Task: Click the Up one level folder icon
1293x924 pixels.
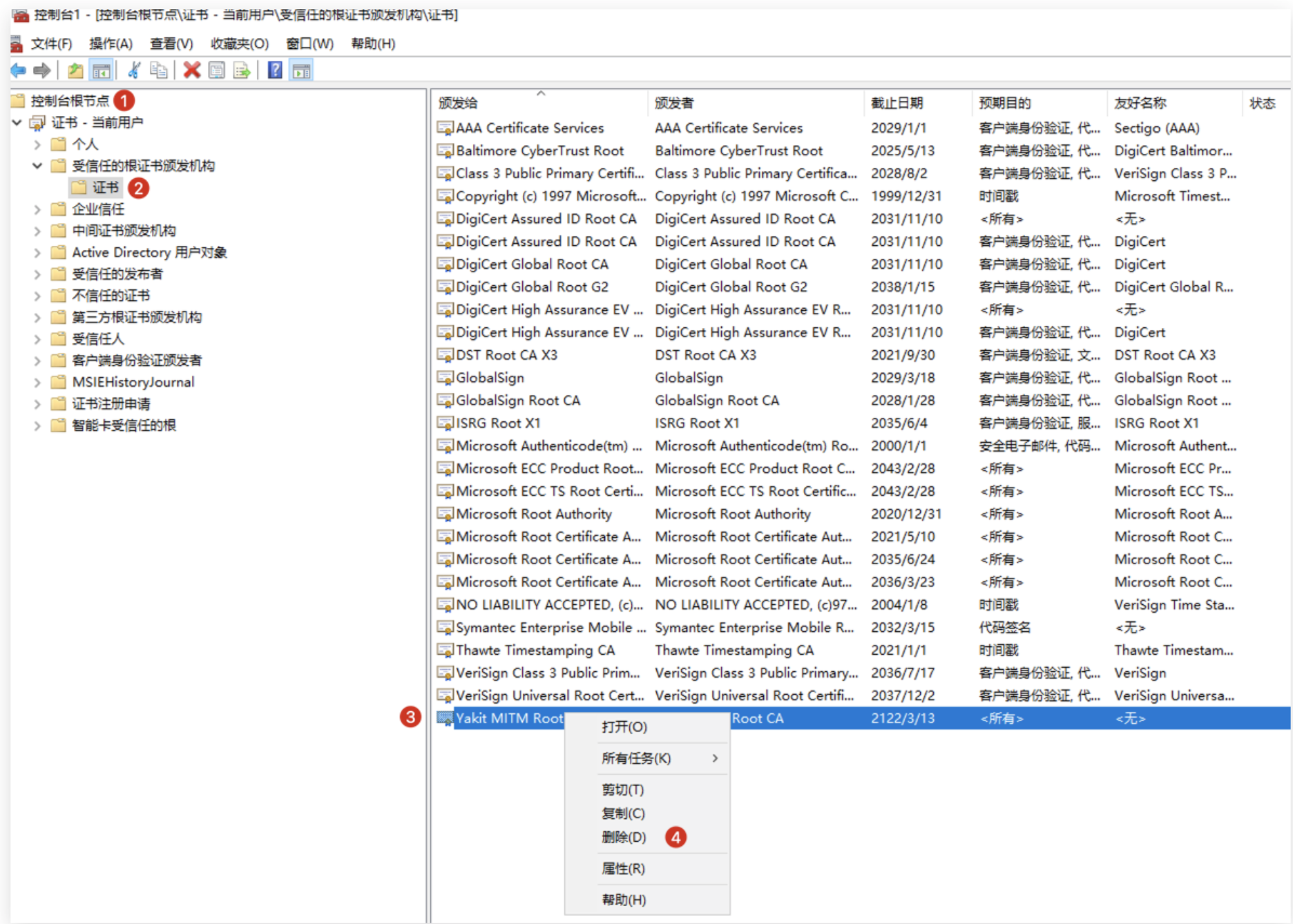Action: (x=75, y=70)
